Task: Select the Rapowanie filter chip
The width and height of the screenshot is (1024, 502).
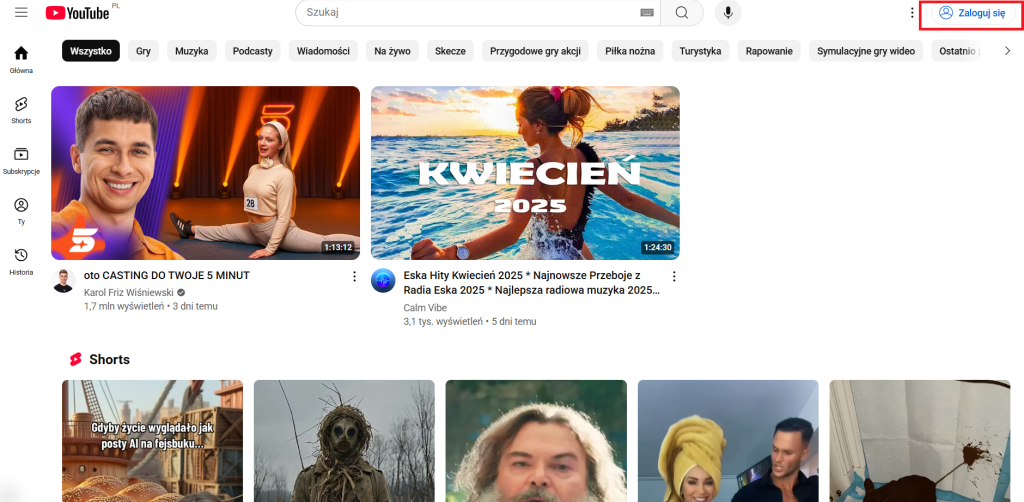Action: pos(769,51)
